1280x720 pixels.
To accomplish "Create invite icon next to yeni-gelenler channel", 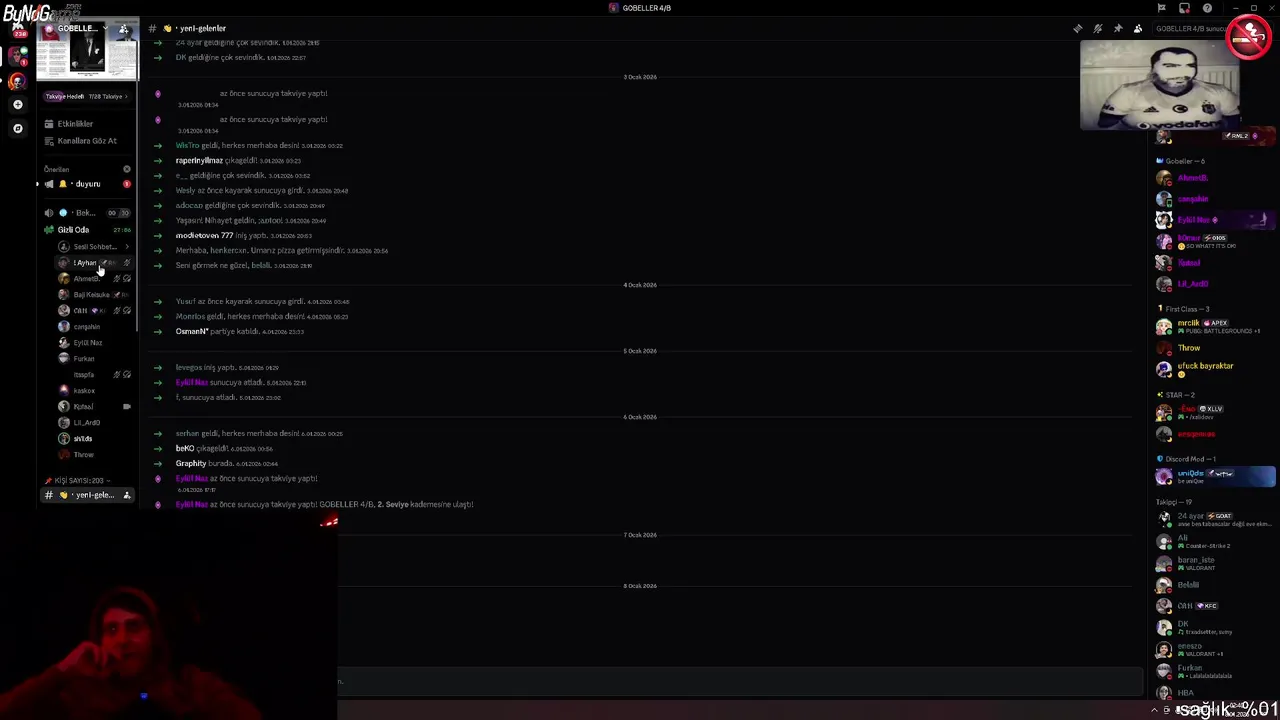I will coord(126,495).
